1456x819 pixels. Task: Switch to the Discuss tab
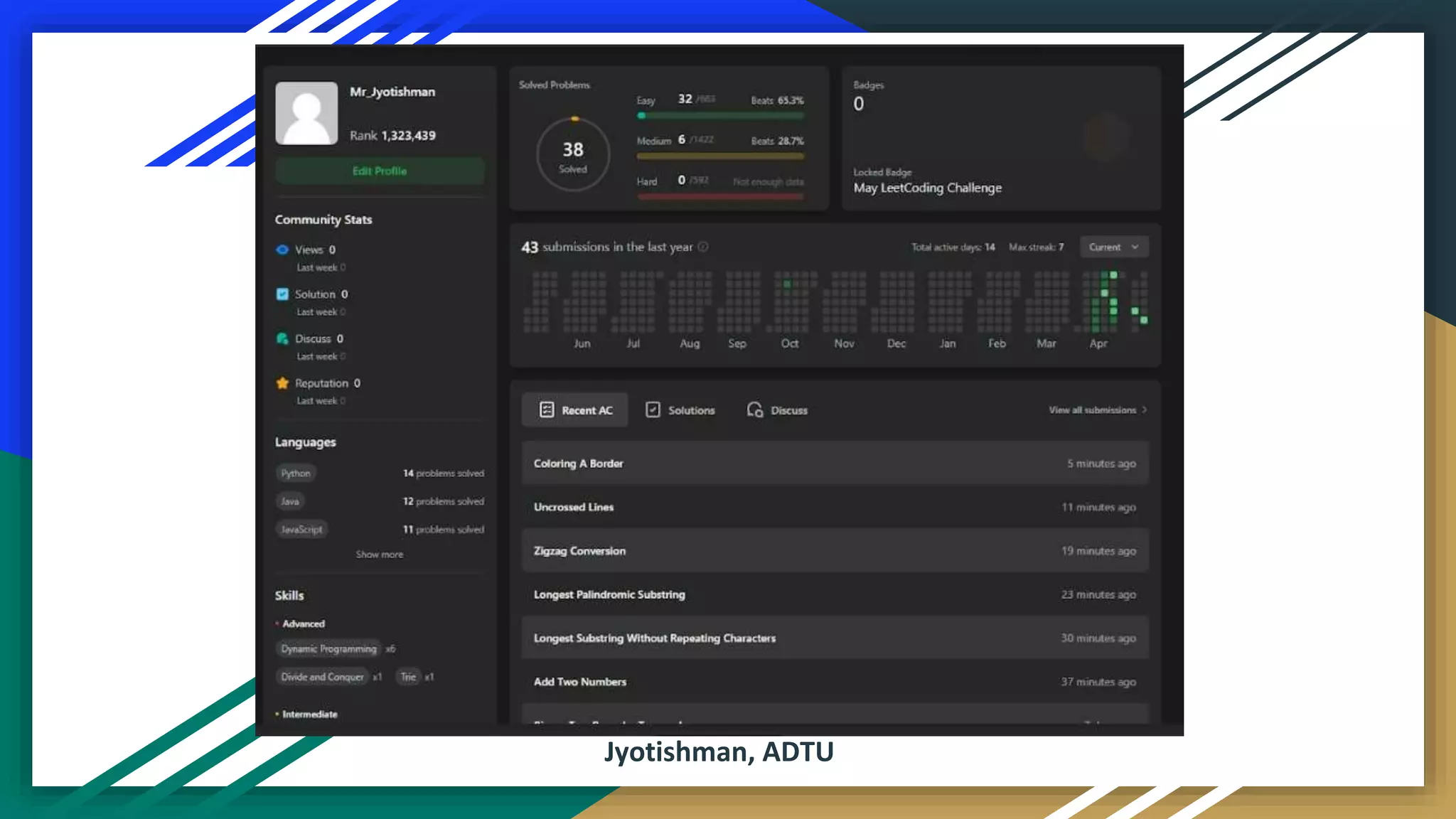coord(788,410)
